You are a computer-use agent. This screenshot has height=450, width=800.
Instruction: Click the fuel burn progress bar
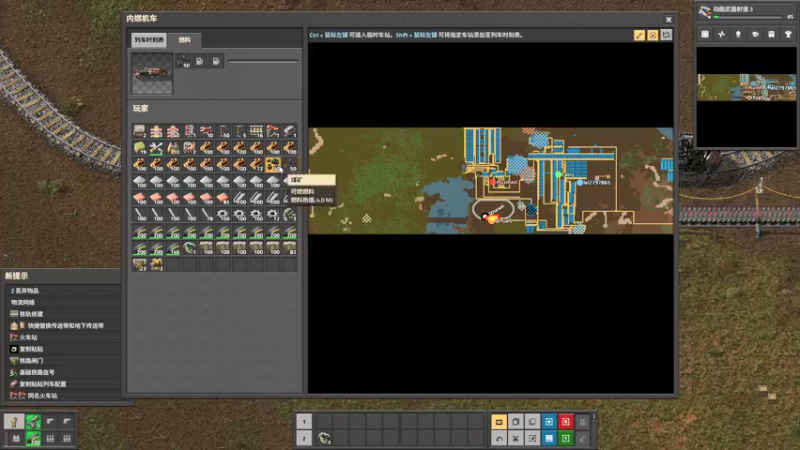tap(262, 62)
